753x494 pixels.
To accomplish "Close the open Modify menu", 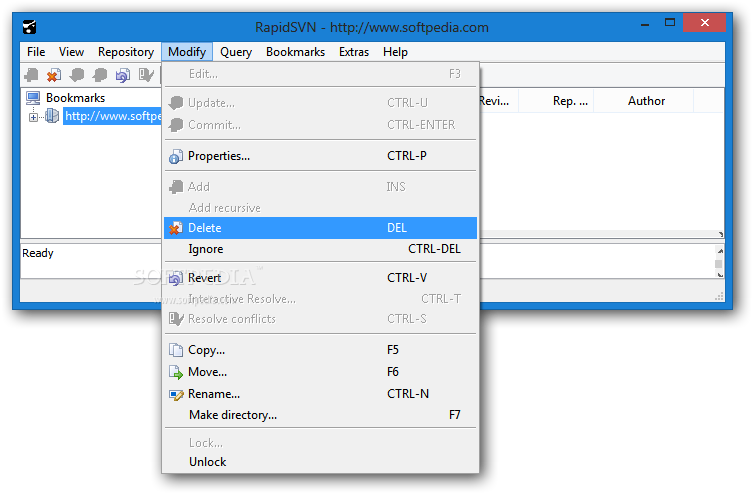I will (187, 52).
